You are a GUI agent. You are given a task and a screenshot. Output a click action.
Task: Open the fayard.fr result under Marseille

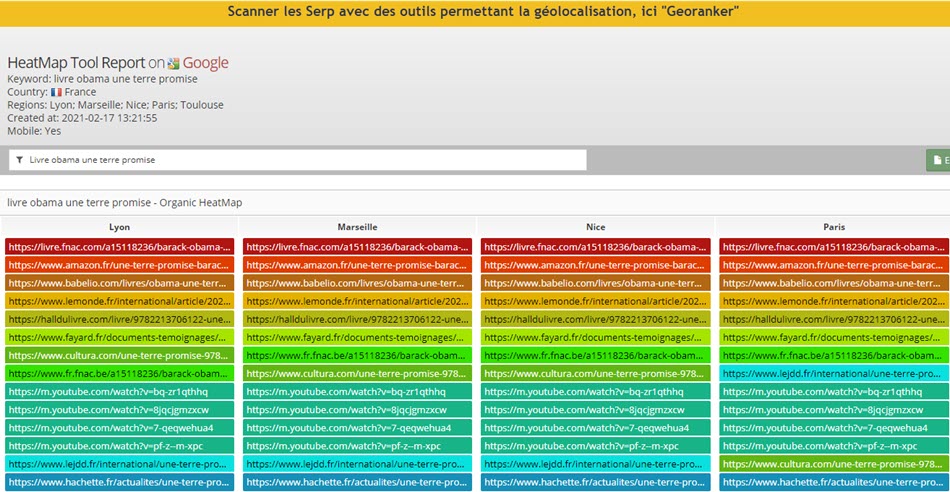point(357,337)
